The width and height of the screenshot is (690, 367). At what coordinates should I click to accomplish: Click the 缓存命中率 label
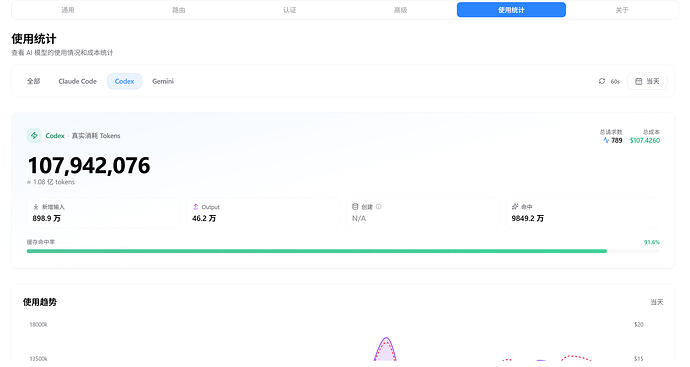(x=40, y=242)
